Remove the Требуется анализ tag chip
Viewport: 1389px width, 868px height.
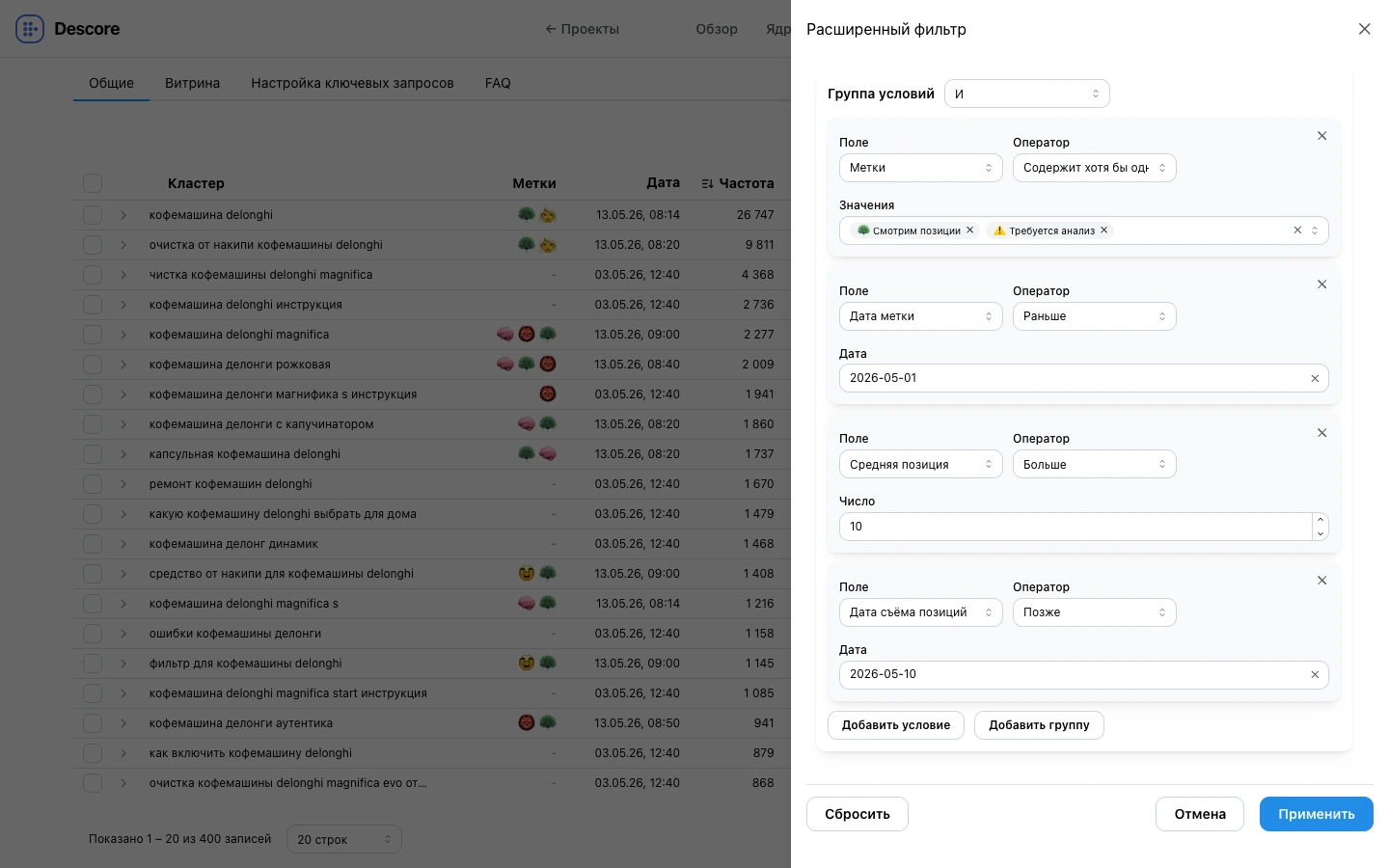pyautogui.click(x=1104, y=231)
